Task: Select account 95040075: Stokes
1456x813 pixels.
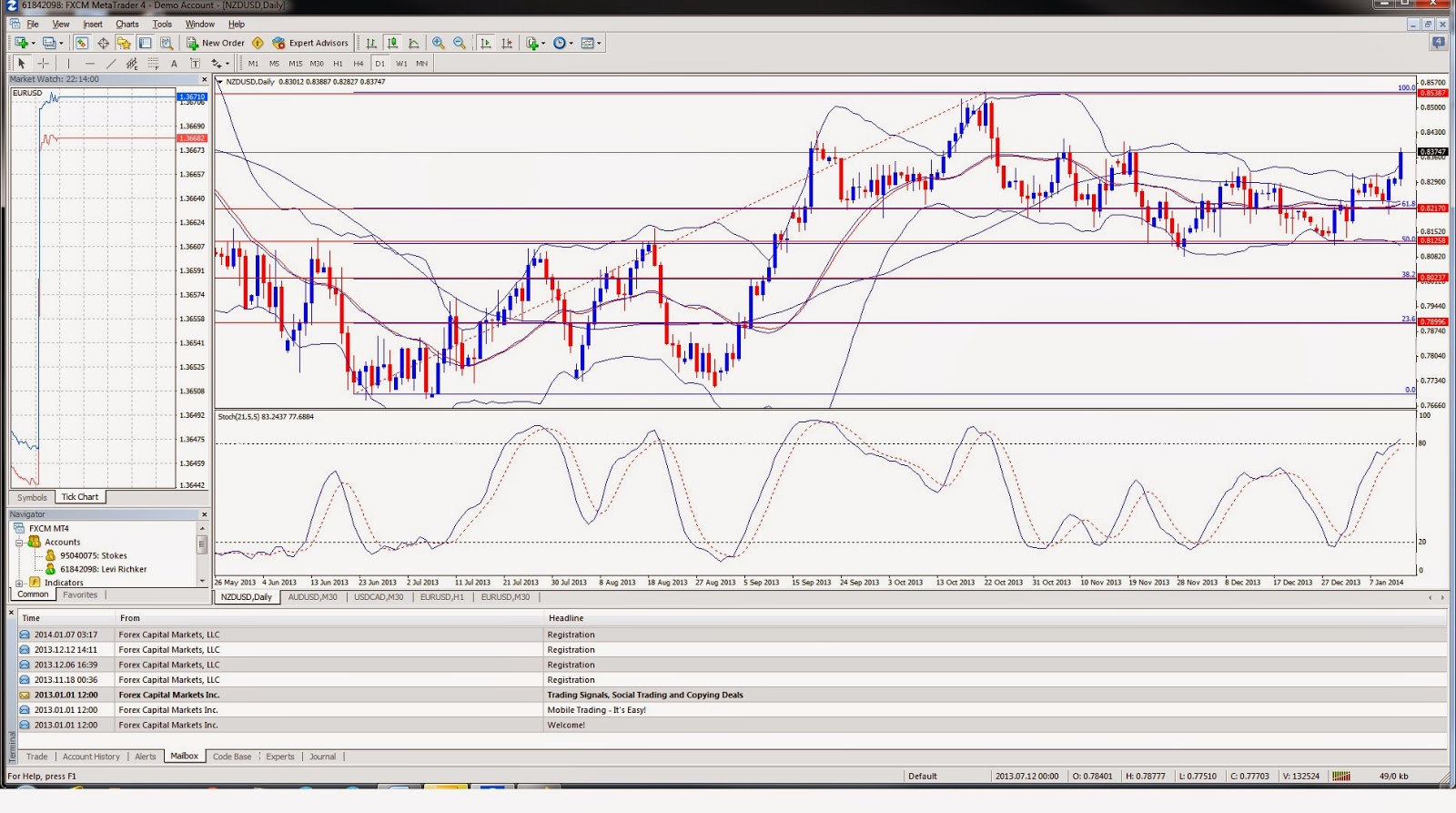Action: (x=93, y=555)
